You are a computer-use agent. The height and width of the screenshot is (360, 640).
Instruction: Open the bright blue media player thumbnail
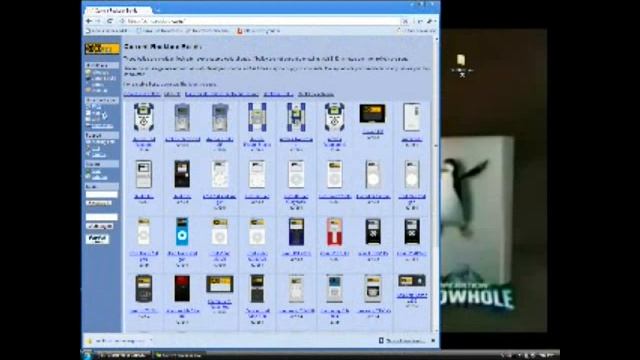(x=182, y=231)
